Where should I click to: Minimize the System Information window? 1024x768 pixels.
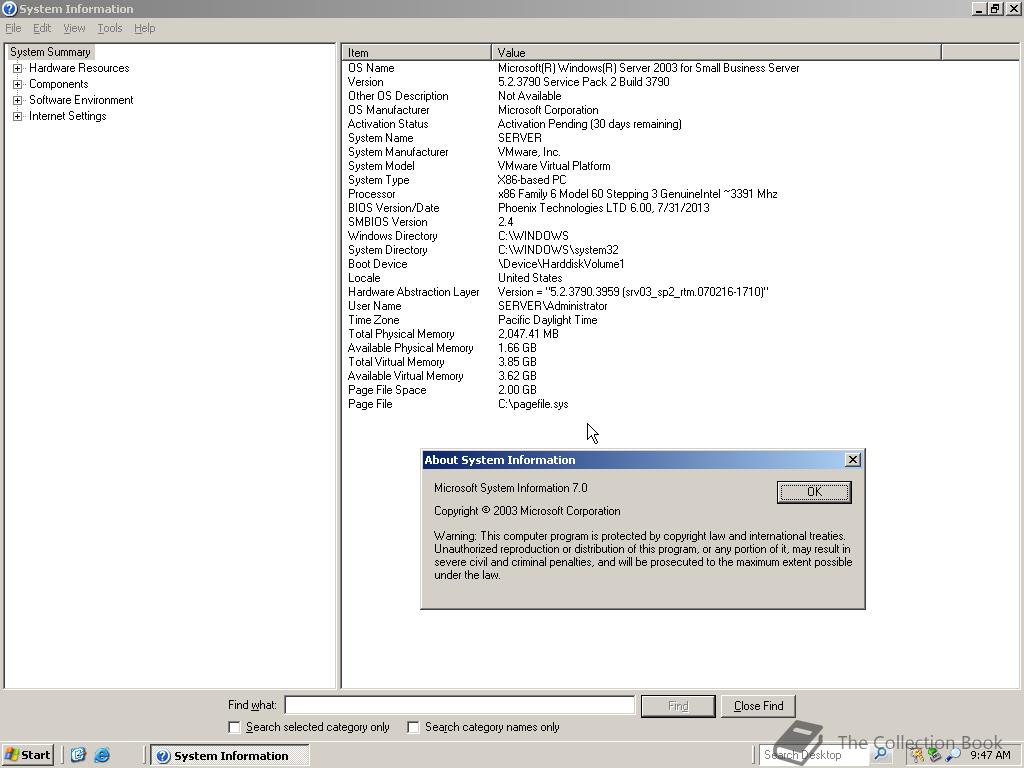[979, 8]
